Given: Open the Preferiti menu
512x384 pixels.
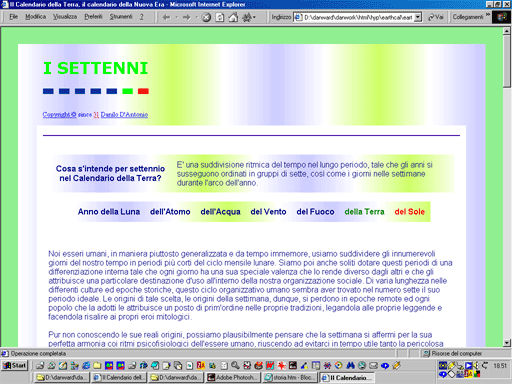Looking at the screenshot, I should 93,17.
